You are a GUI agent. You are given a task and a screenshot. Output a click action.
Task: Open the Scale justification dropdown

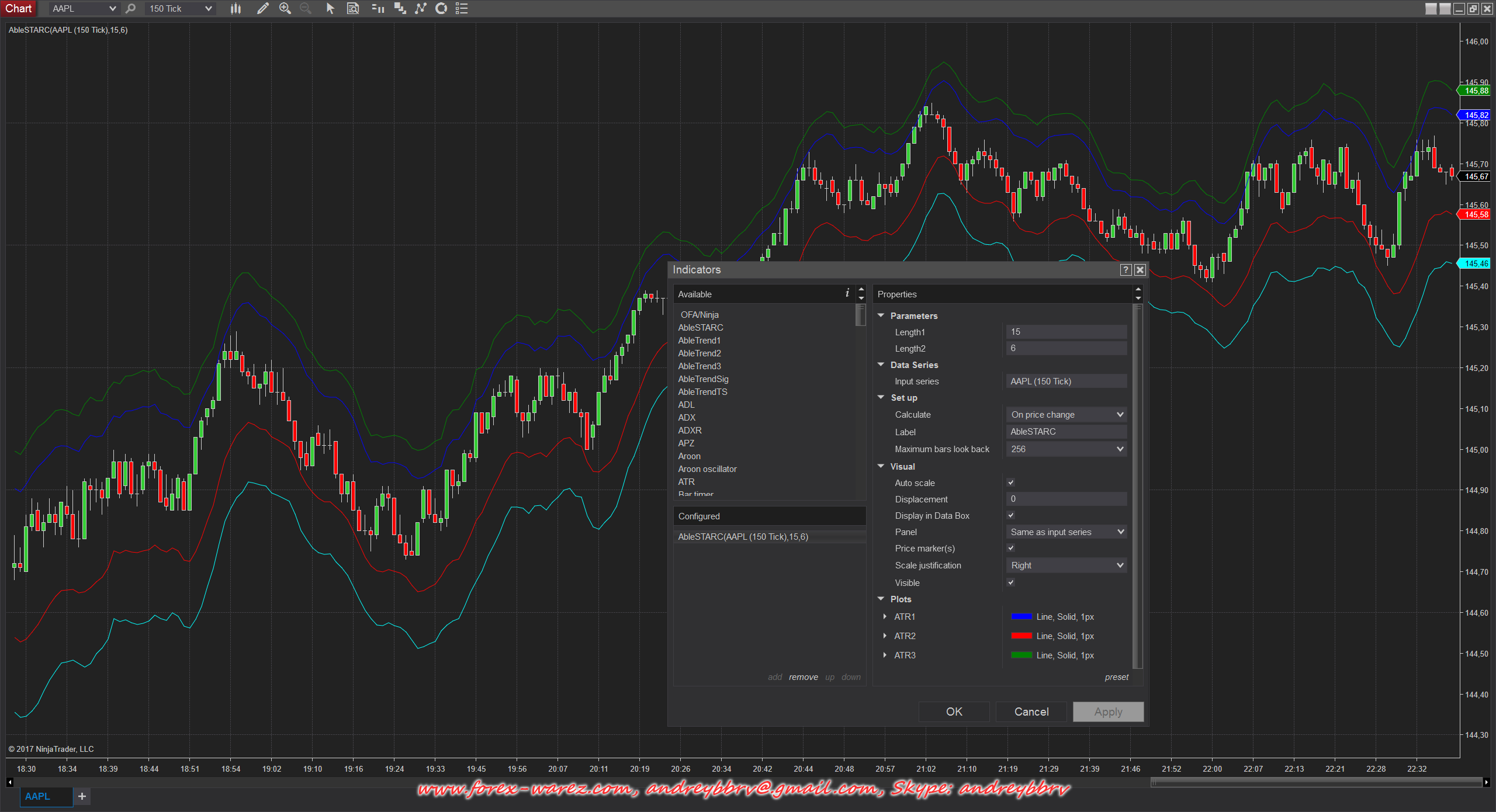pos(1066,565)
